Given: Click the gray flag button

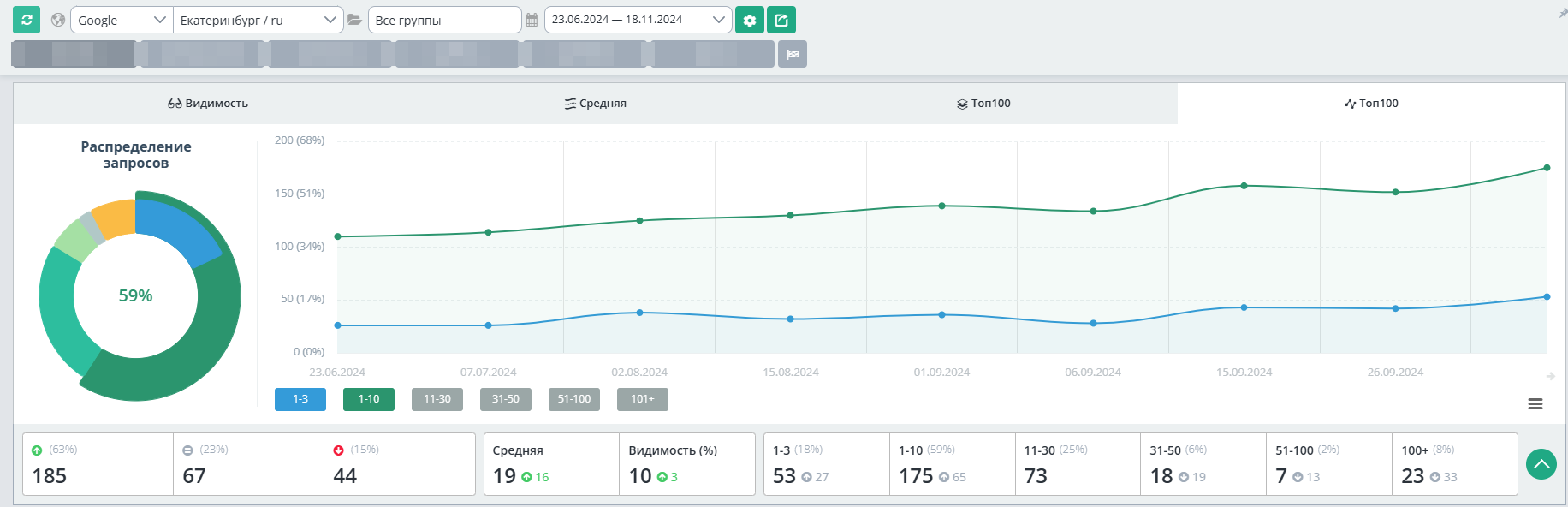Looking at the screenshot, I should (793, 54).
